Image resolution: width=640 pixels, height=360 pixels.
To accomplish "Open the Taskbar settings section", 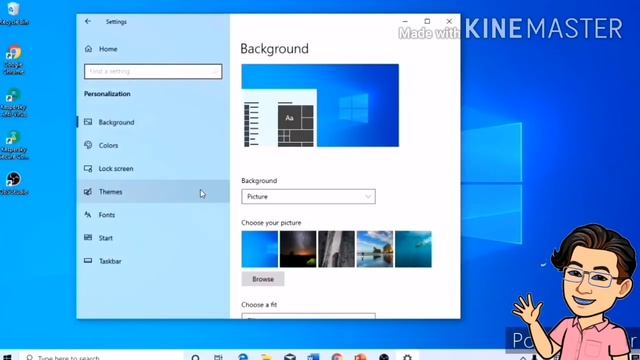I will tap(153, 261).
